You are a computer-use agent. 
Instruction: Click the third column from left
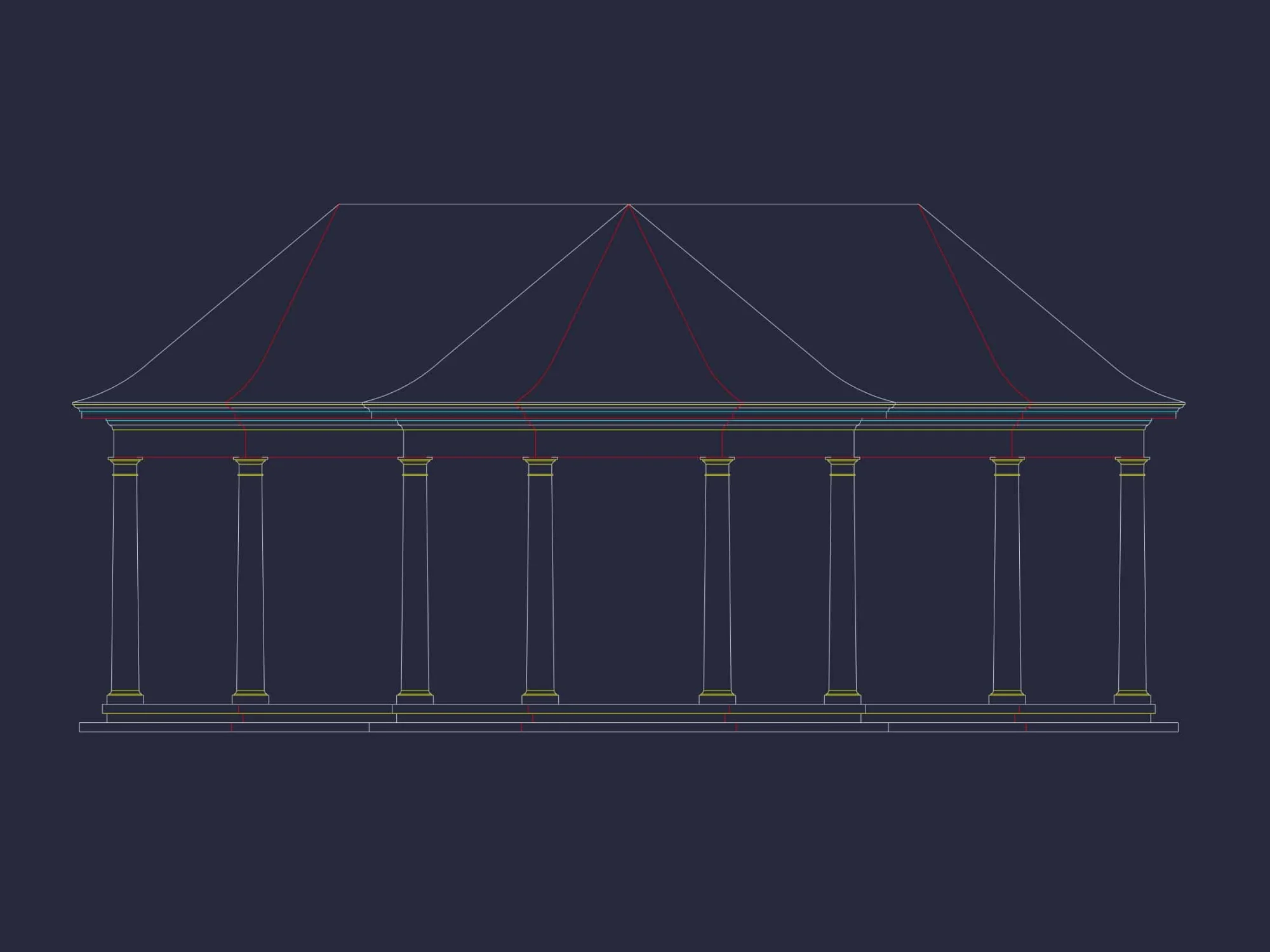[x=415, y=584]
